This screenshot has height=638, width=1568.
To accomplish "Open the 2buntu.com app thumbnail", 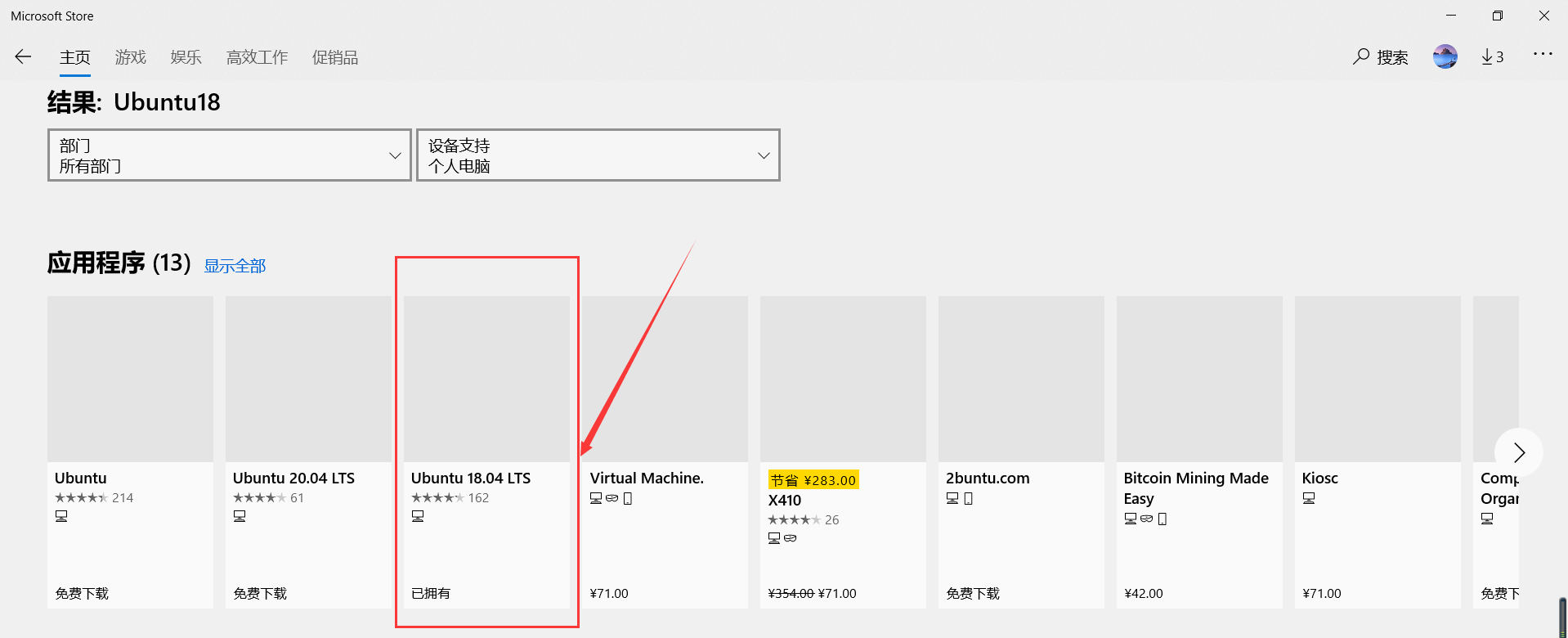I will point(1021,379).
